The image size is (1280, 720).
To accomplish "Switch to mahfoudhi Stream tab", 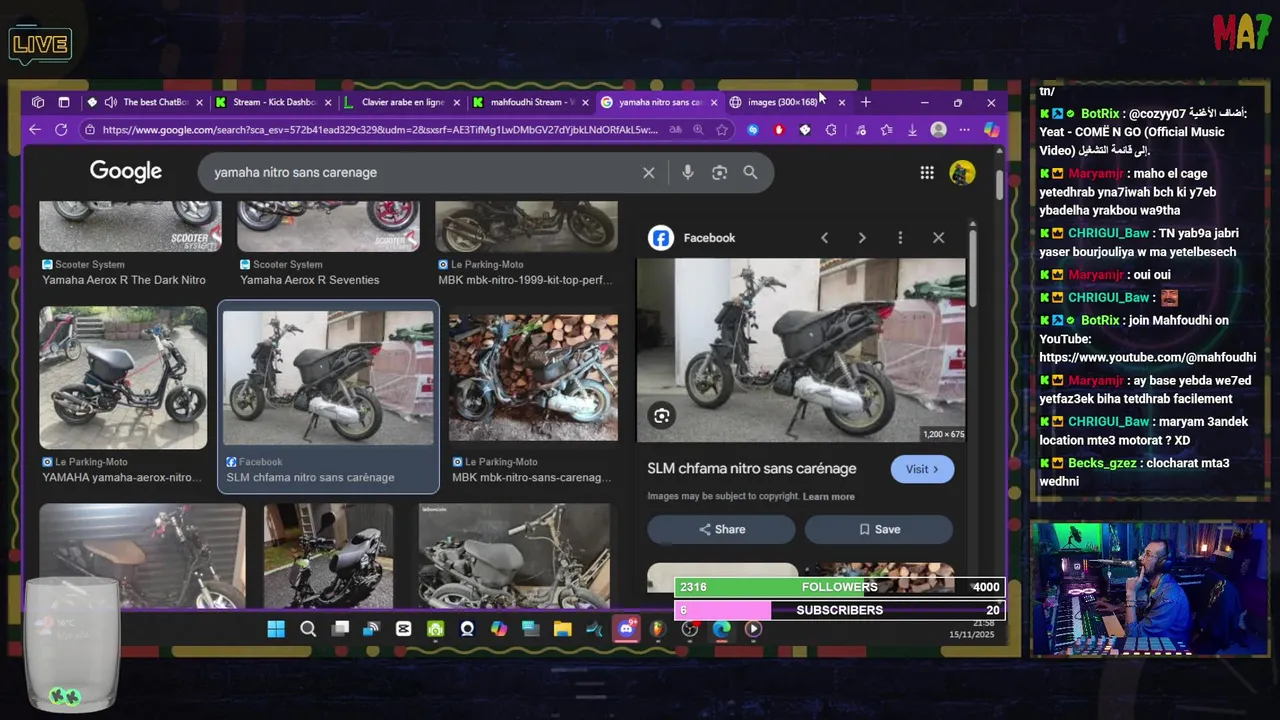I will tap(531, 102).
